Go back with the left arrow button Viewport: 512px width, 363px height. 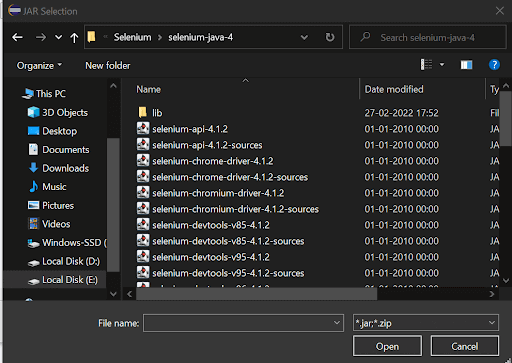pyautogui.click(x=17, y=37)
